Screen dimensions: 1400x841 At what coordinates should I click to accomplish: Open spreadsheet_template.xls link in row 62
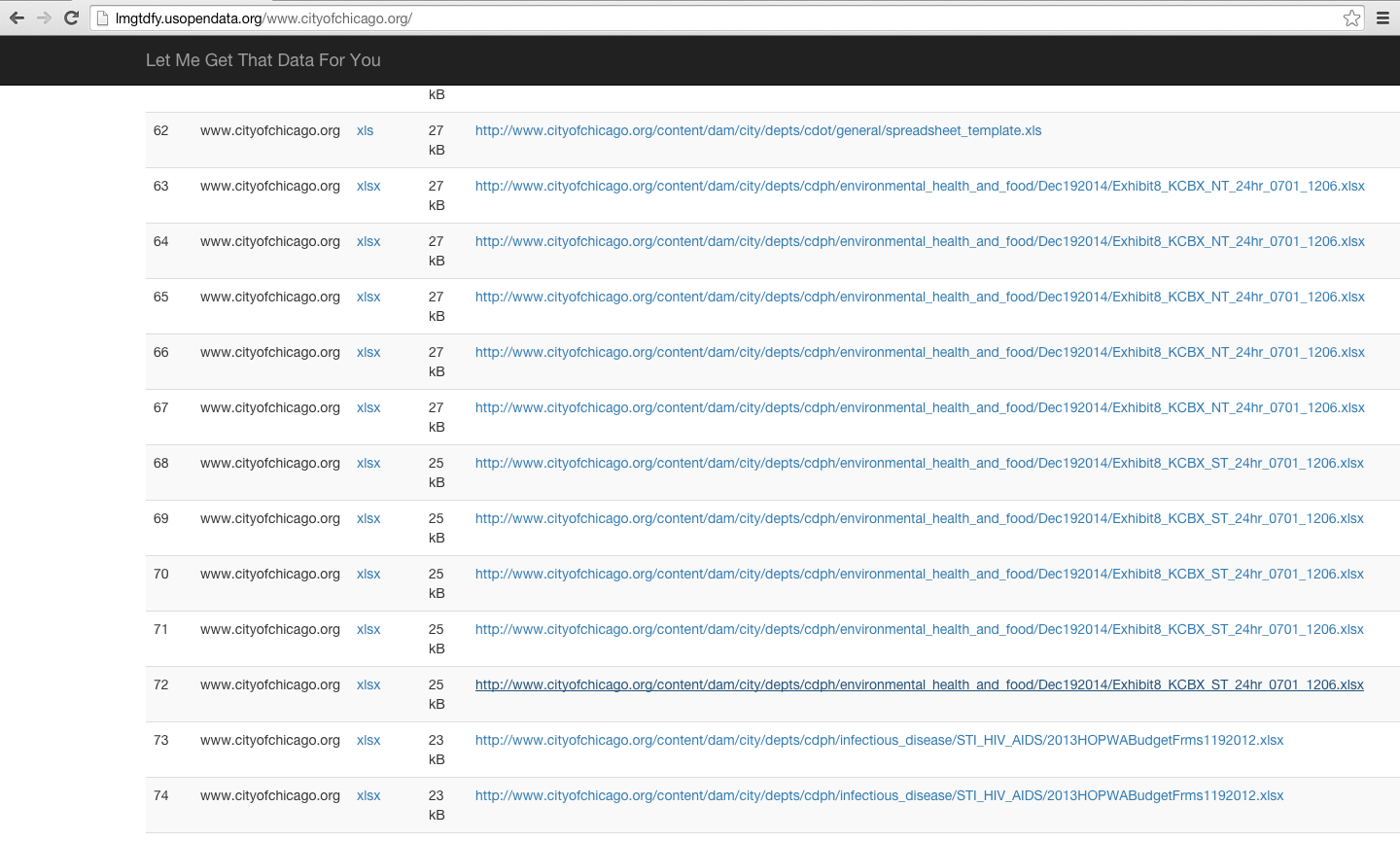click(757, 130)
